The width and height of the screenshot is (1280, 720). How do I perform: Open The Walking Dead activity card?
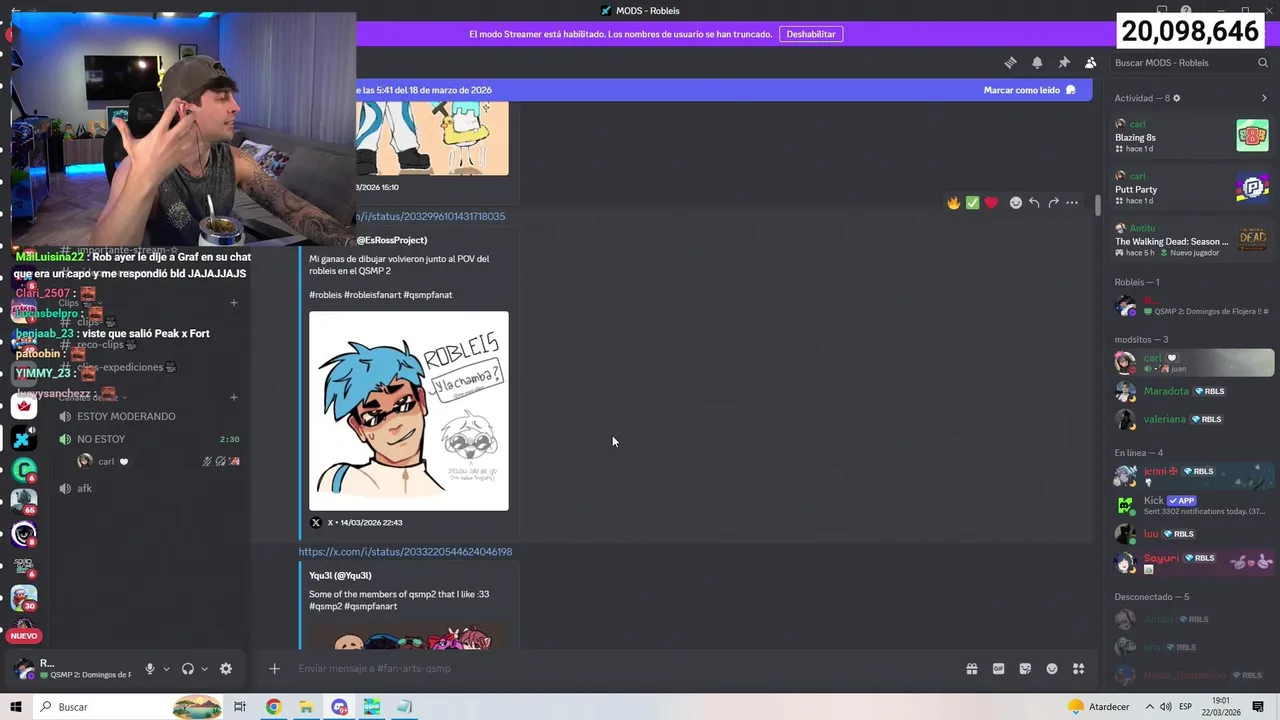coord(1191,240)
